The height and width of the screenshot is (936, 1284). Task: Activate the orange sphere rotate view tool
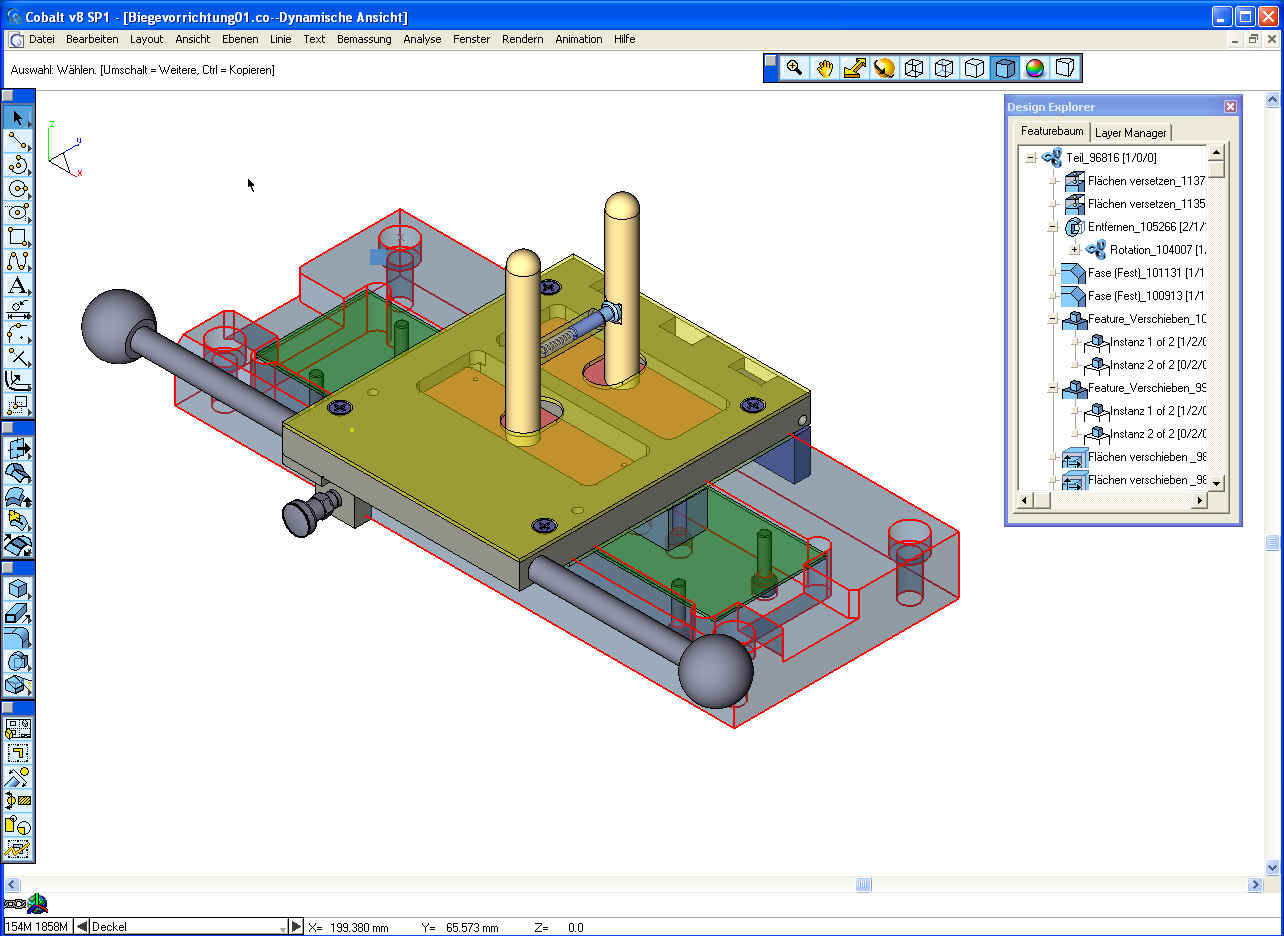tap(884, 68)
